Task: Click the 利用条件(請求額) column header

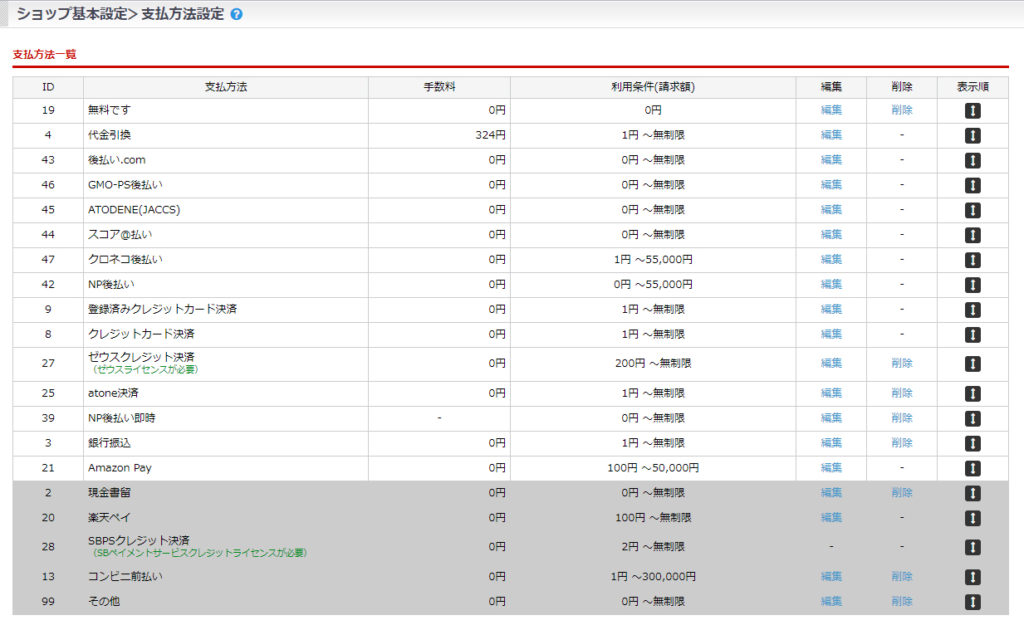Action: pos(652,87)
